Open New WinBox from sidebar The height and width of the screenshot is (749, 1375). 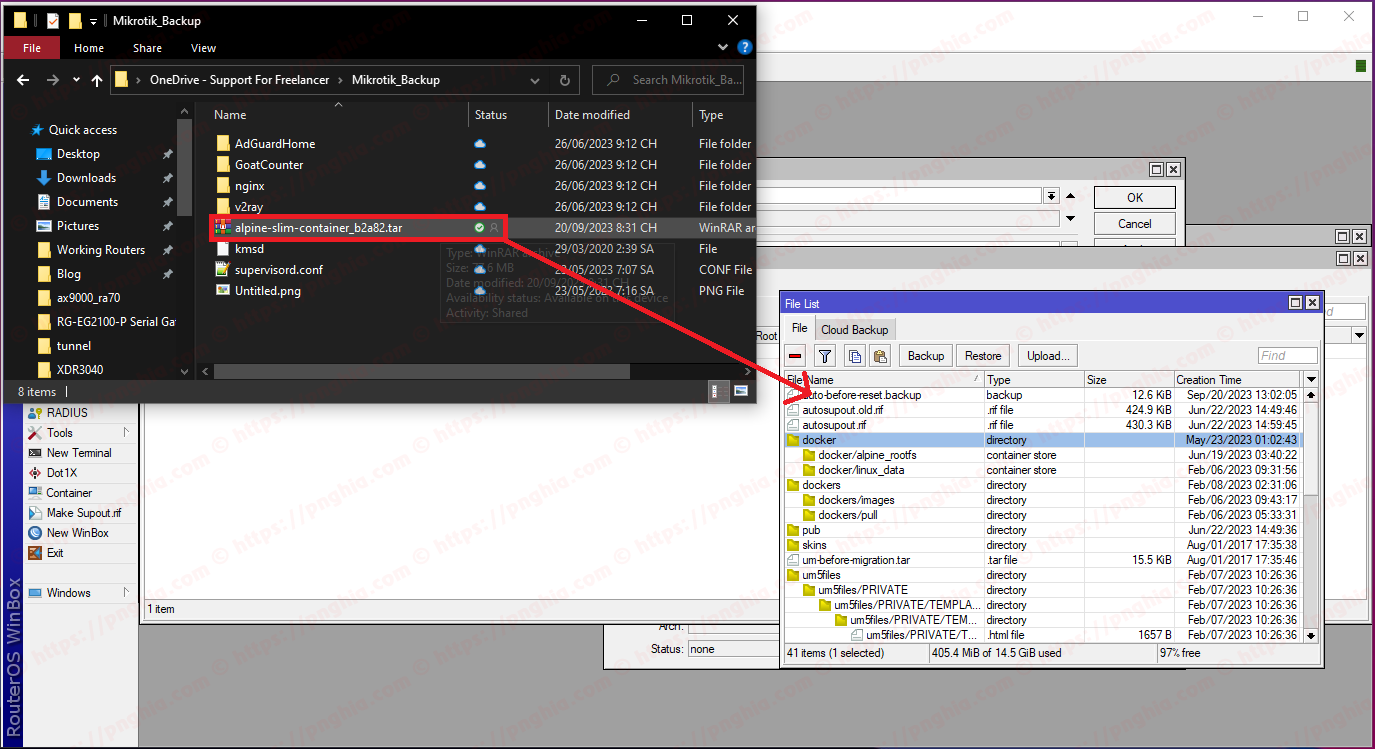click(x=77, y=533)
